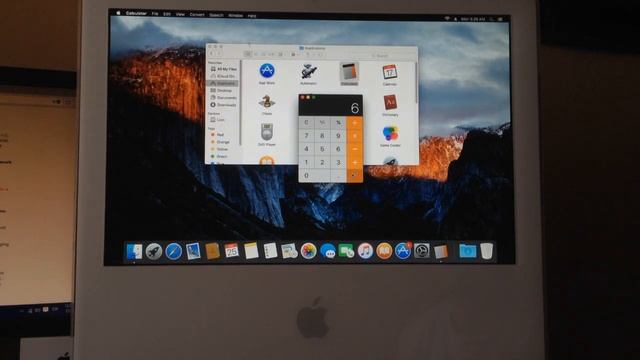The image size is (640, 360).
Task: Open System Preferences from the Dock
Action: point(422,251)
